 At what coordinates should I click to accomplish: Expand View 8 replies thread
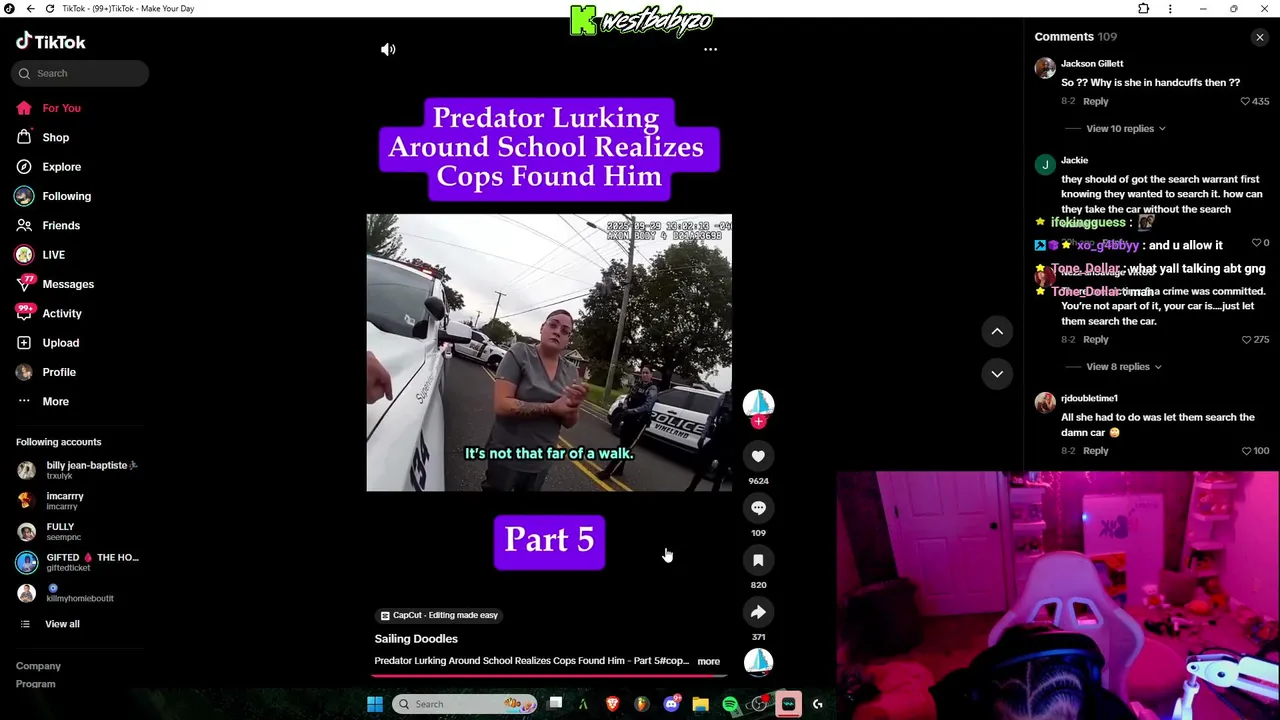[x=1123, y=367]
